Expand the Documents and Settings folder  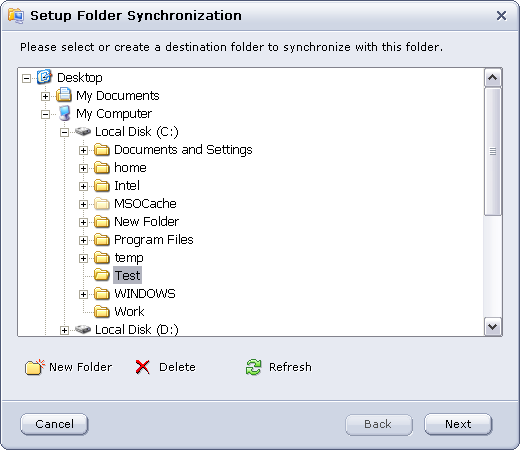click(83, 150)
